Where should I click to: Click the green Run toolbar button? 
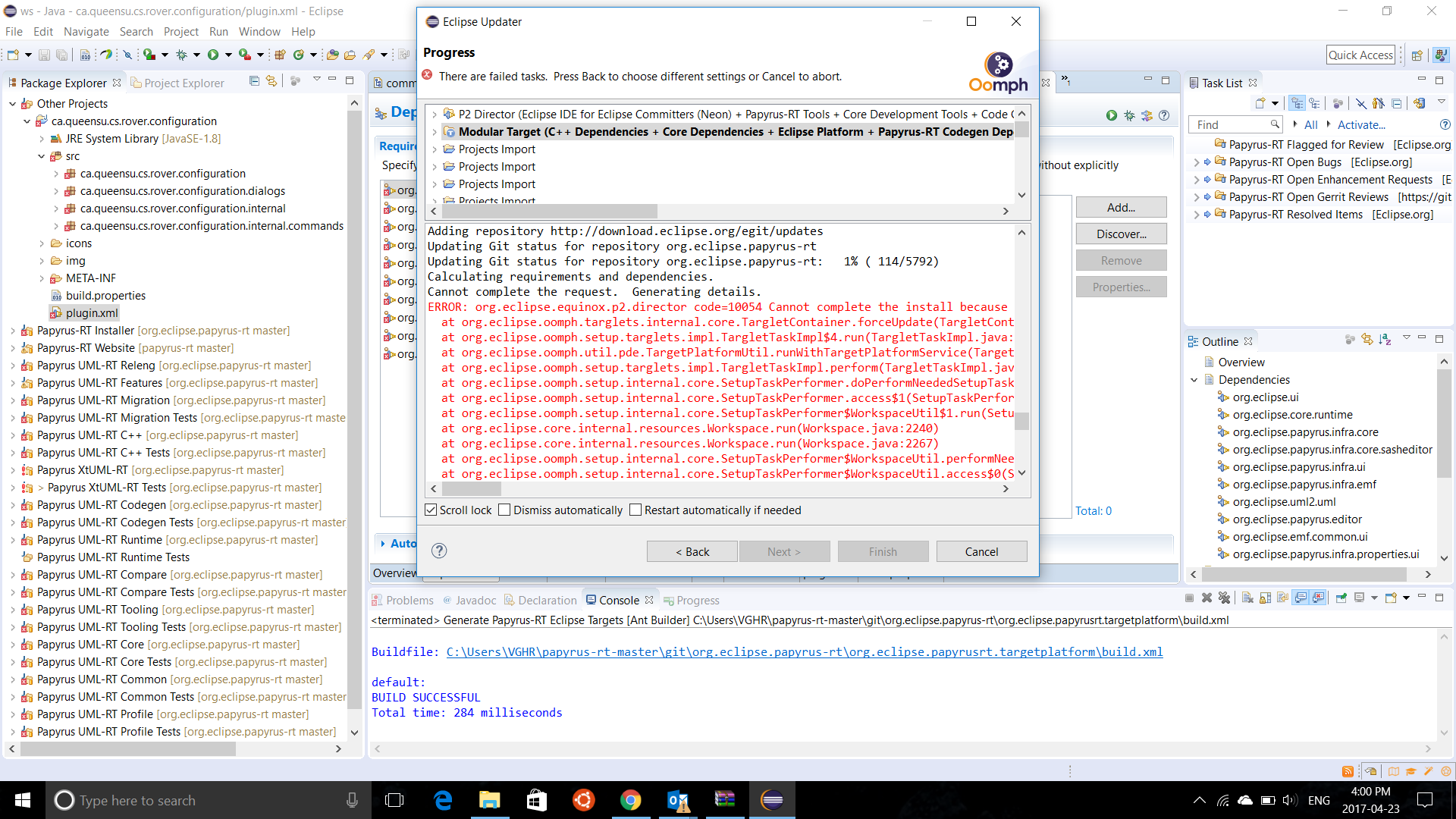[213, 55]
